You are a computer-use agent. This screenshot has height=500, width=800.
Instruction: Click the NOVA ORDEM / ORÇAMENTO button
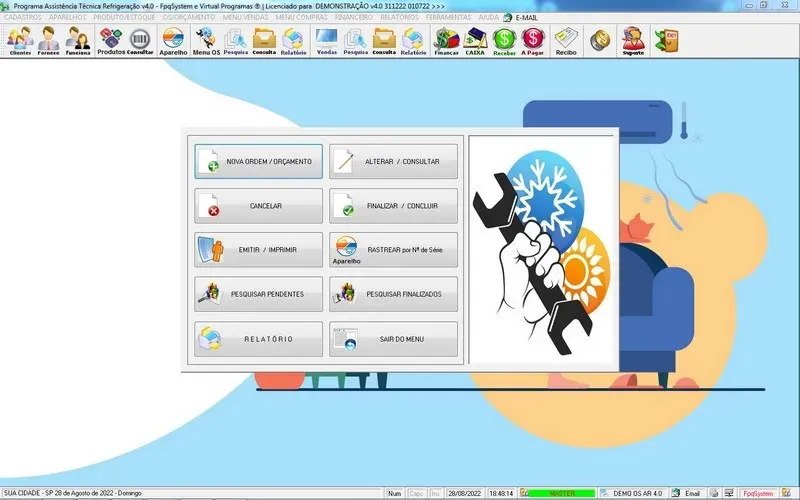[259, 161]
